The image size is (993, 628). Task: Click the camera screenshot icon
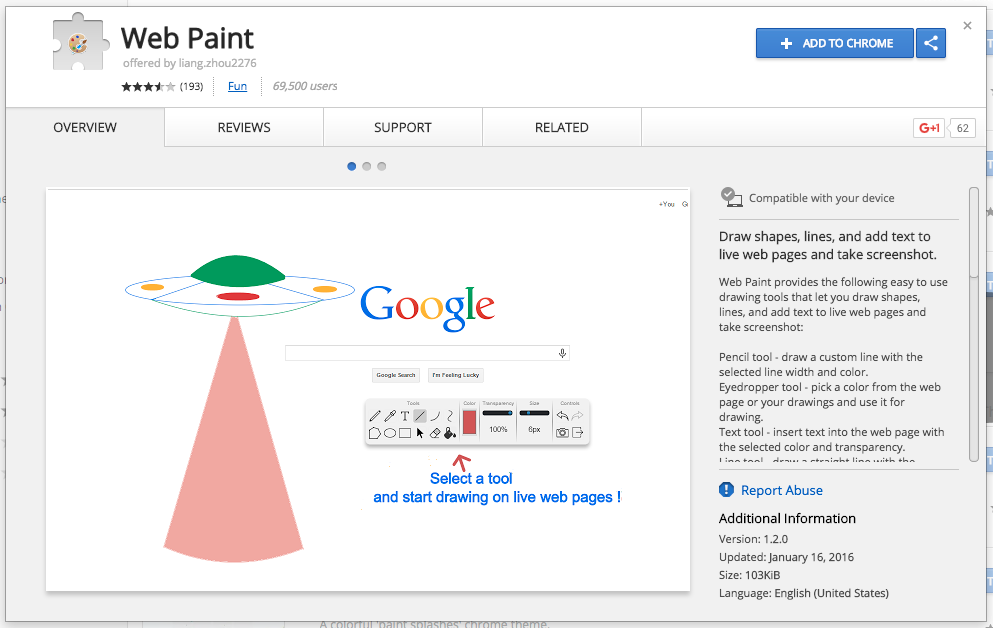(x=562, y=432)
